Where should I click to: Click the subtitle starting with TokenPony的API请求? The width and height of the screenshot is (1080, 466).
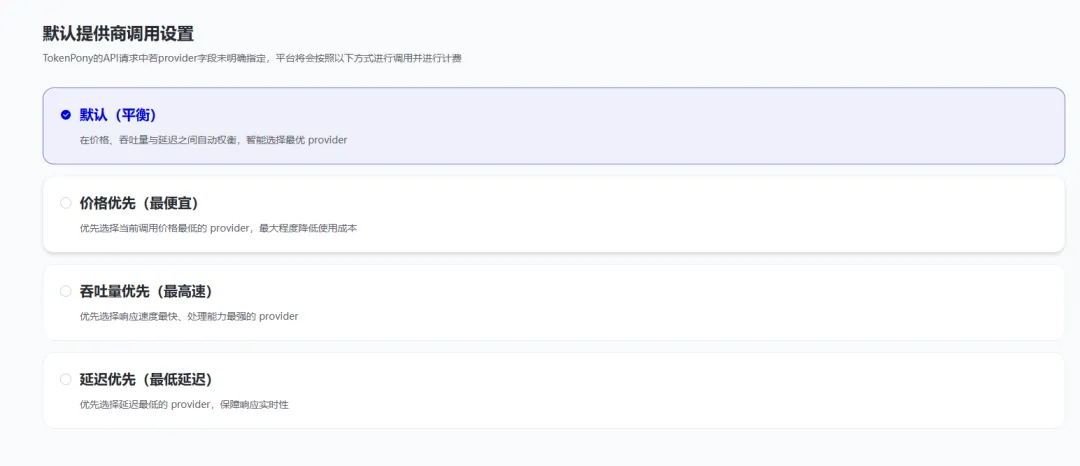251,59
